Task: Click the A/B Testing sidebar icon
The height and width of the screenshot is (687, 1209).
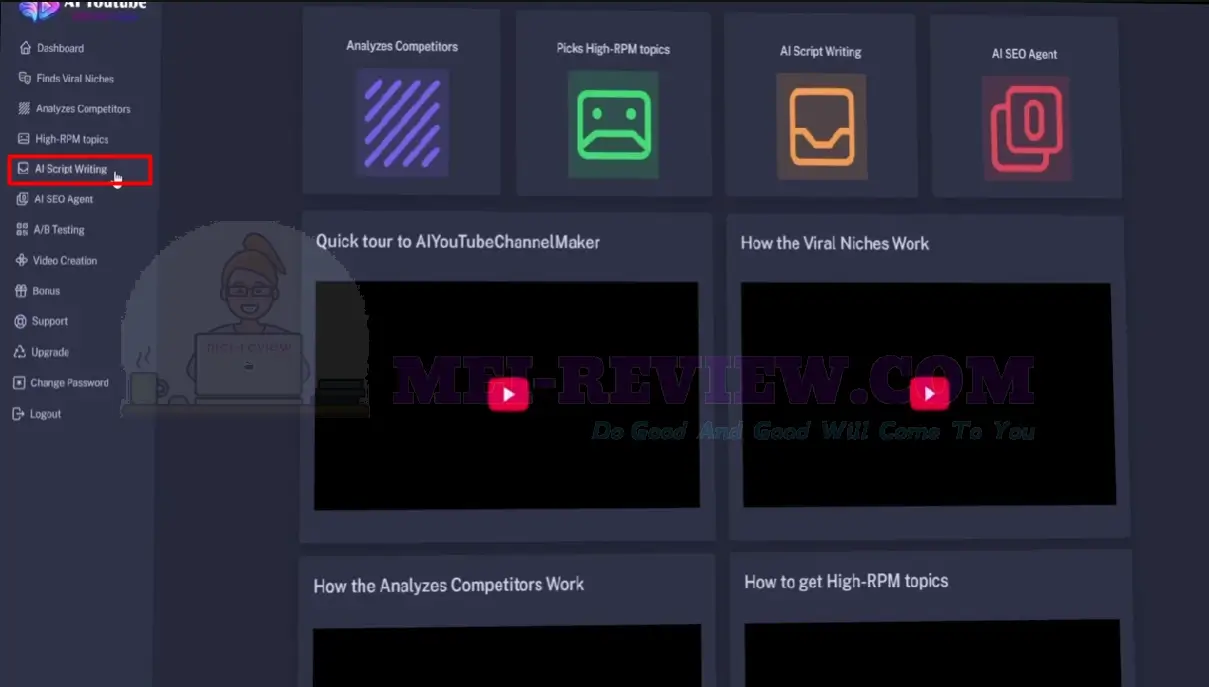Action: [x=23, y=229]
